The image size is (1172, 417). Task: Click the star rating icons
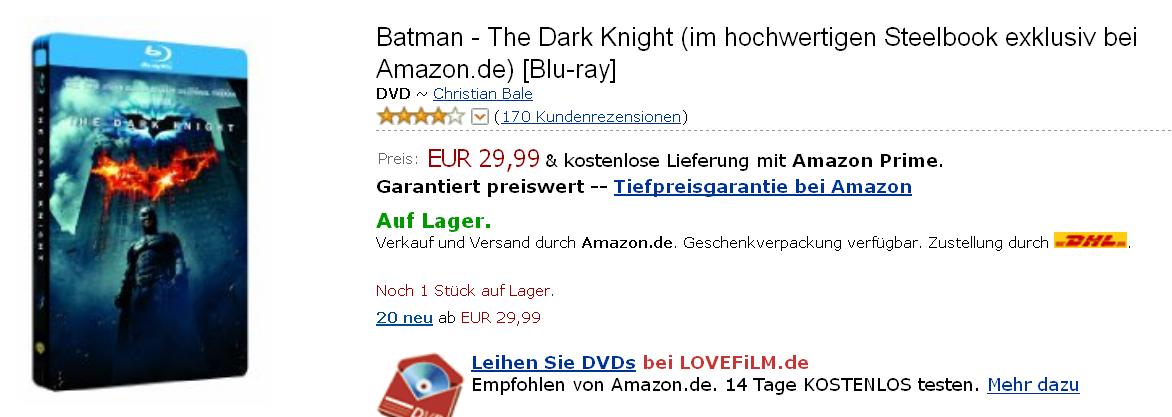pyautogui.click(x=421, y=117)
